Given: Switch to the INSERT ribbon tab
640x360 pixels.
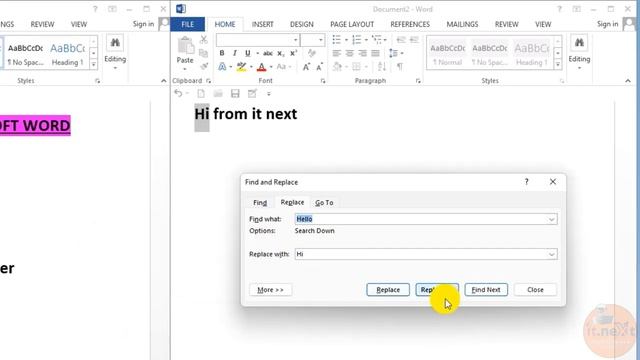Looking at the screenshot, I should pyautogui.click(x=262, y=24).
